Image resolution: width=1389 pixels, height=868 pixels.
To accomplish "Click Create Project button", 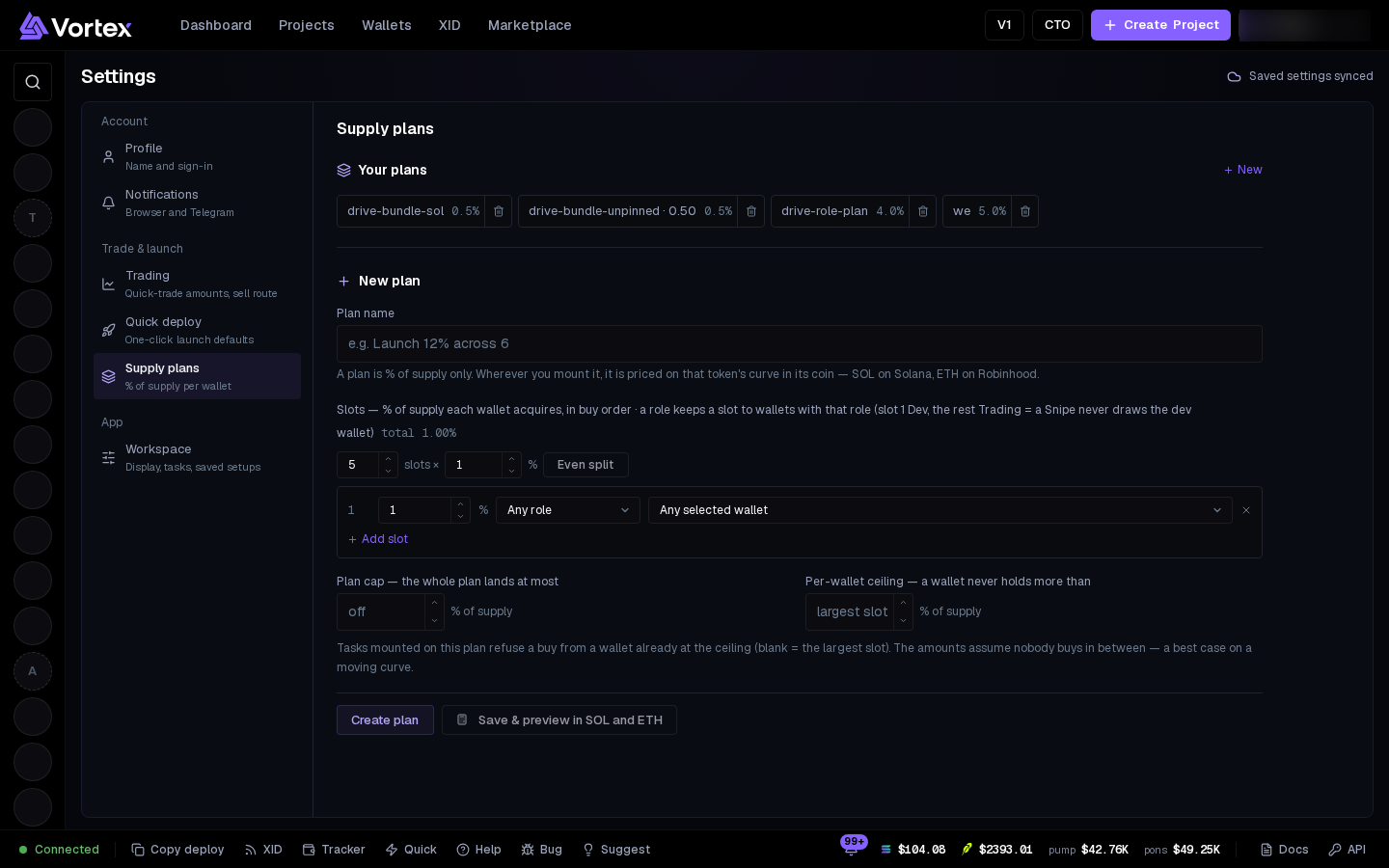I will (1160, 25).
